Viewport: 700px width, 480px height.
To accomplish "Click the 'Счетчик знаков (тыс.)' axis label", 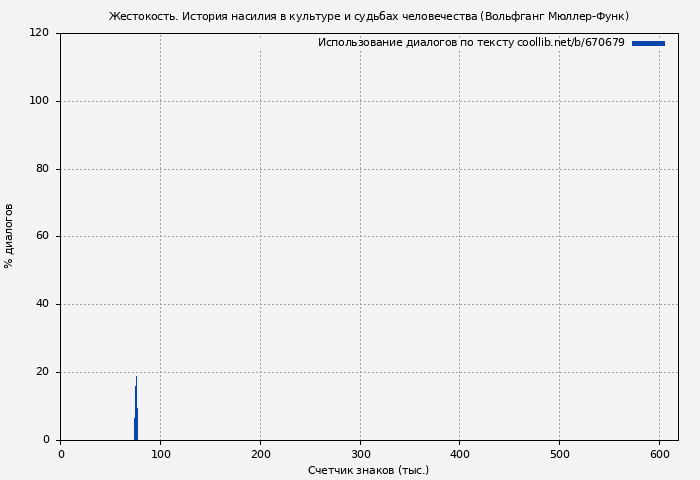I will coord(368,470).
